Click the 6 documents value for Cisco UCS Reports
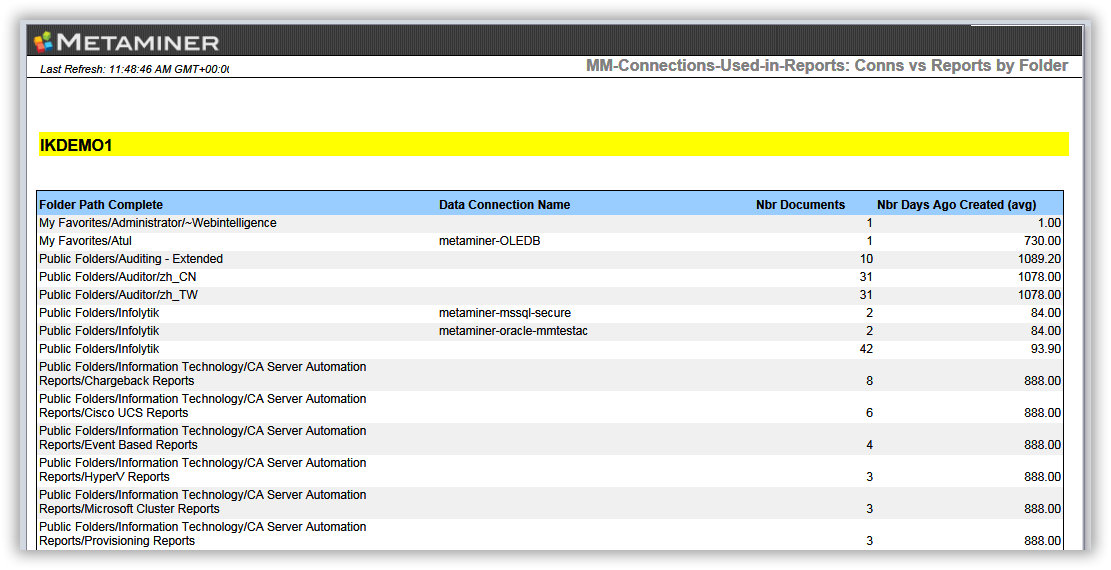 coord(869,413)
